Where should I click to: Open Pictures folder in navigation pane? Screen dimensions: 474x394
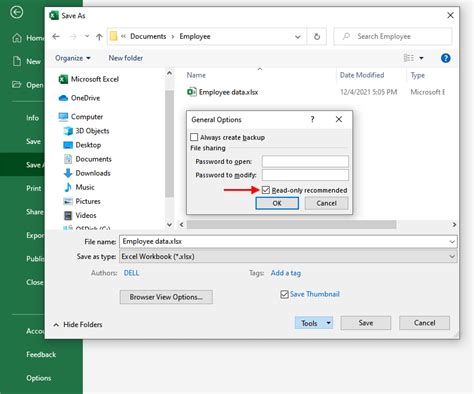click(82, 201)
